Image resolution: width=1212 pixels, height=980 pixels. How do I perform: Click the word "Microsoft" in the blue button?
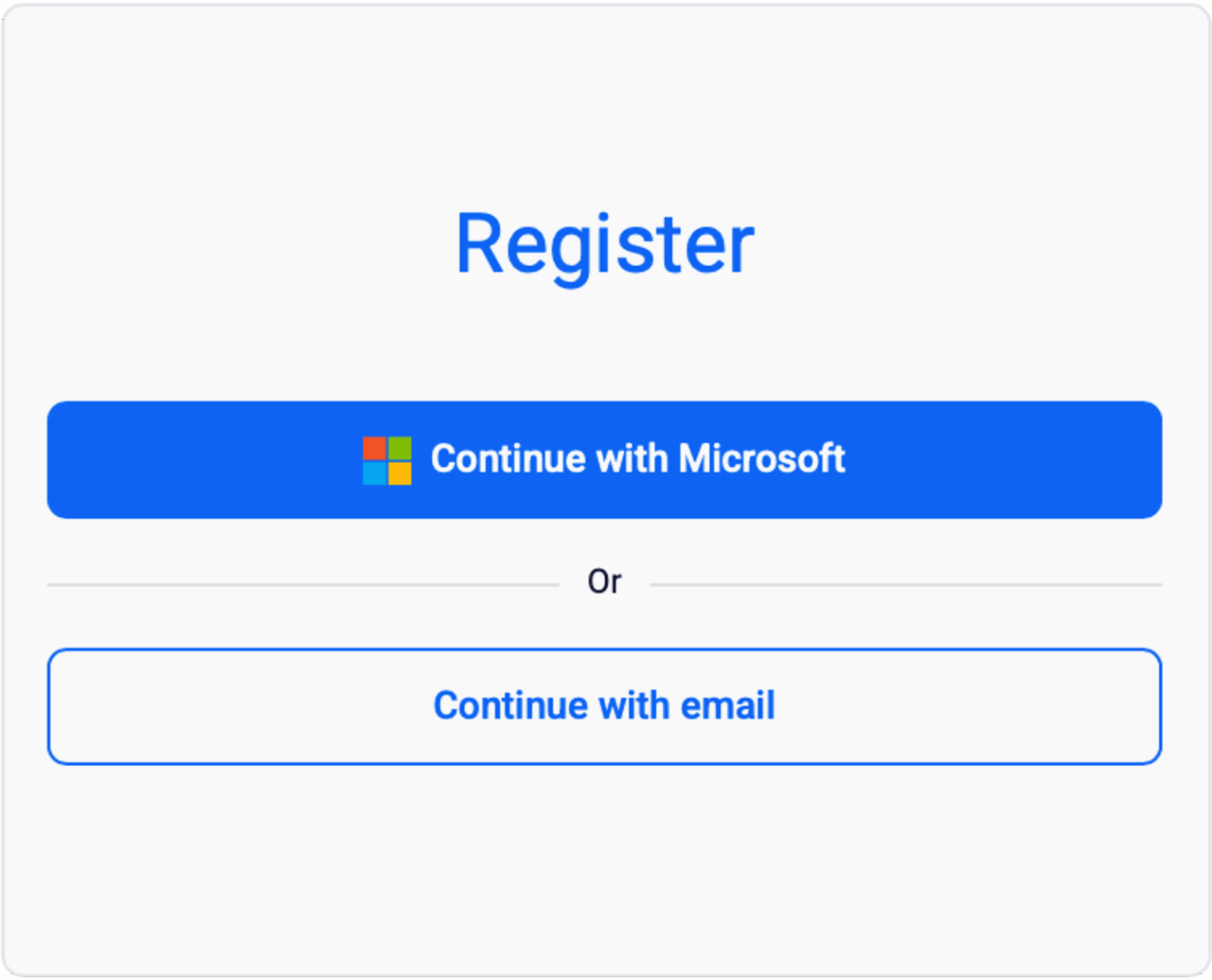click(761, 459)
